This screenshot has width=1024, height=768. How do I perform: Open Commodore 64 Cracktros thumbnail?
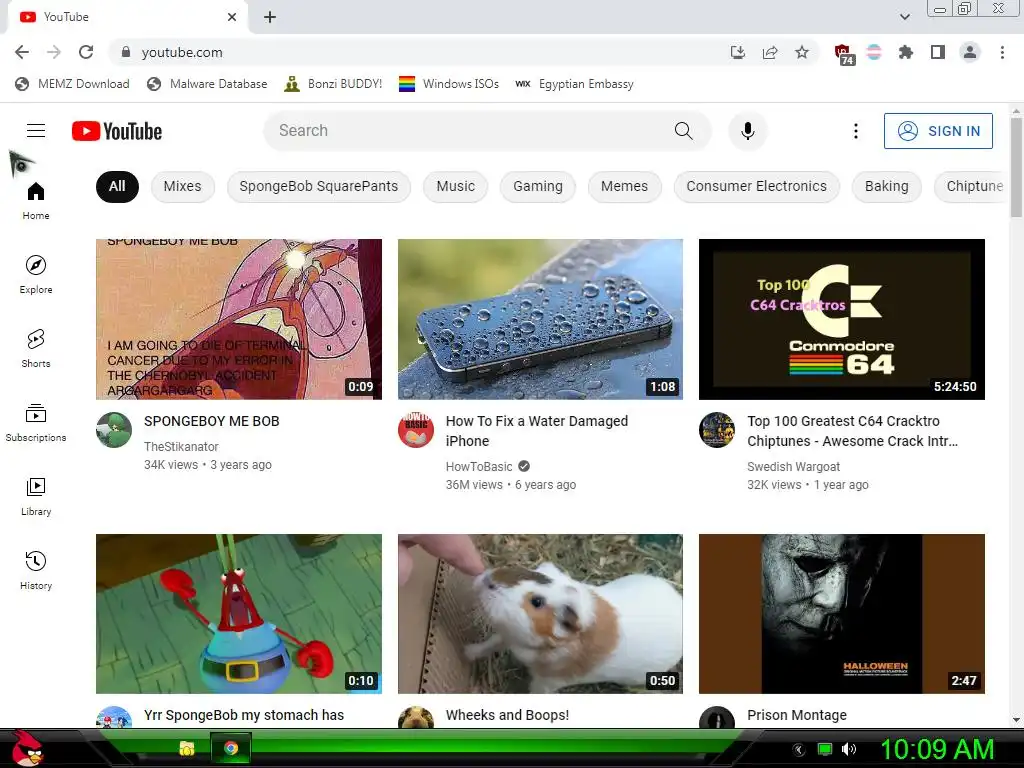(842, 319)
